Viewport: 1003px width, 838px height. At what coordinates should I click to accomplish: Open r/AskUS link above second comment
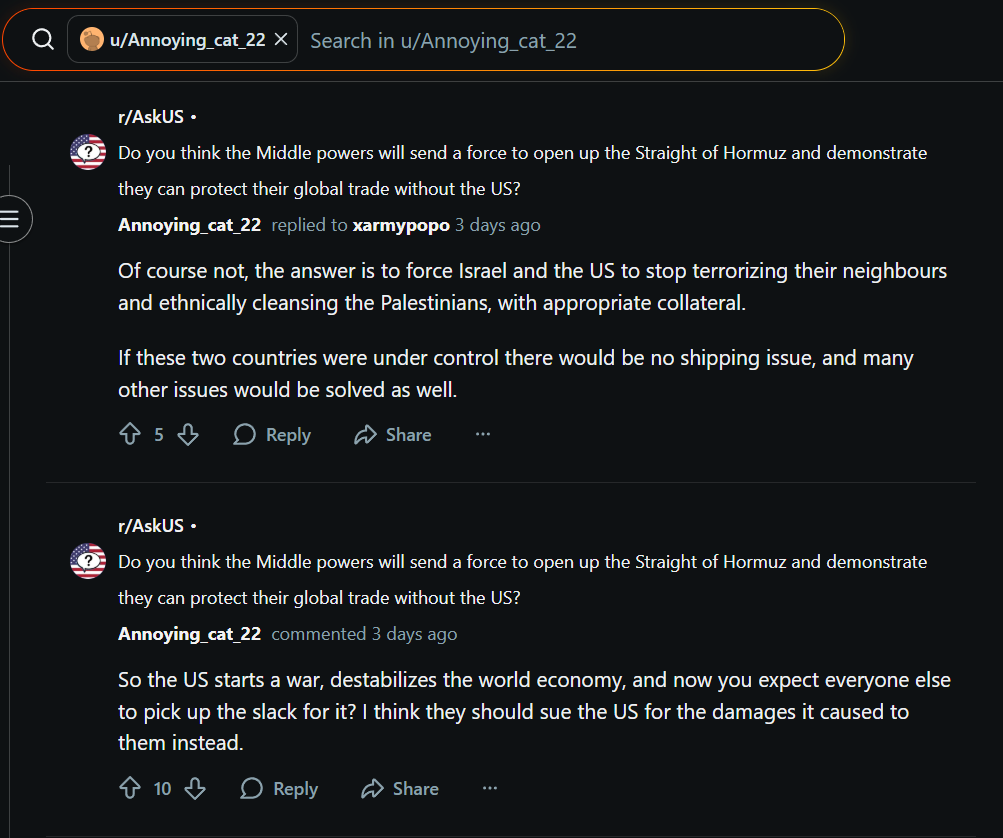click(x=151, y=526)
